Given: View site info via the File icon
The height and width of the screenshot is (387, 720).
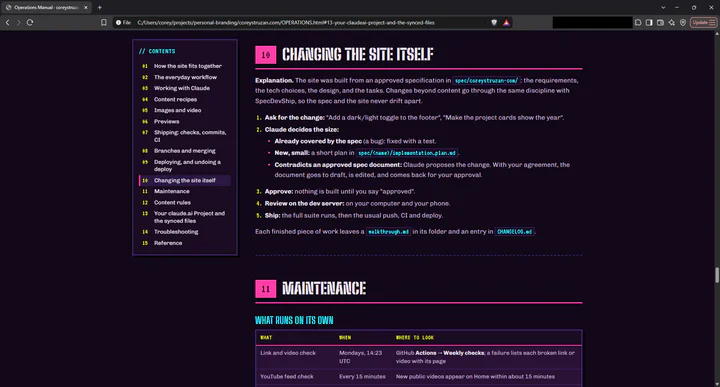Looking at the screenshot, I should point(124,22).
